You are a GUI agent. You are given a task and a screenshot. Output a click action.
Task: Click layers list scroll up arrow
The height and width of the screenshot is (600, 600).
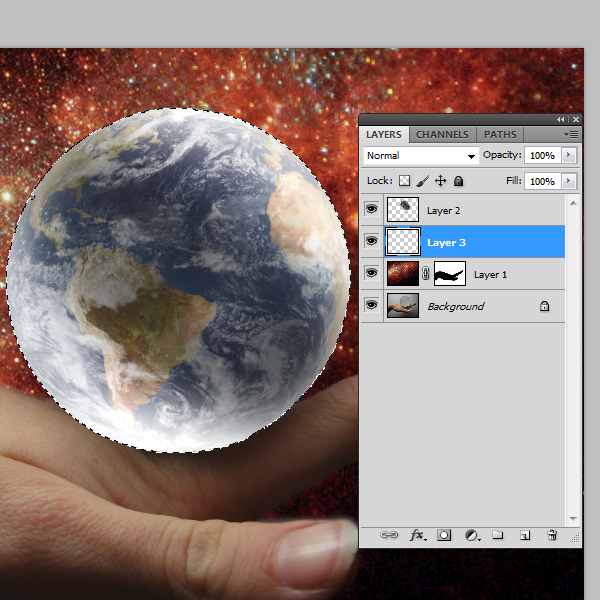click(573, 203)
